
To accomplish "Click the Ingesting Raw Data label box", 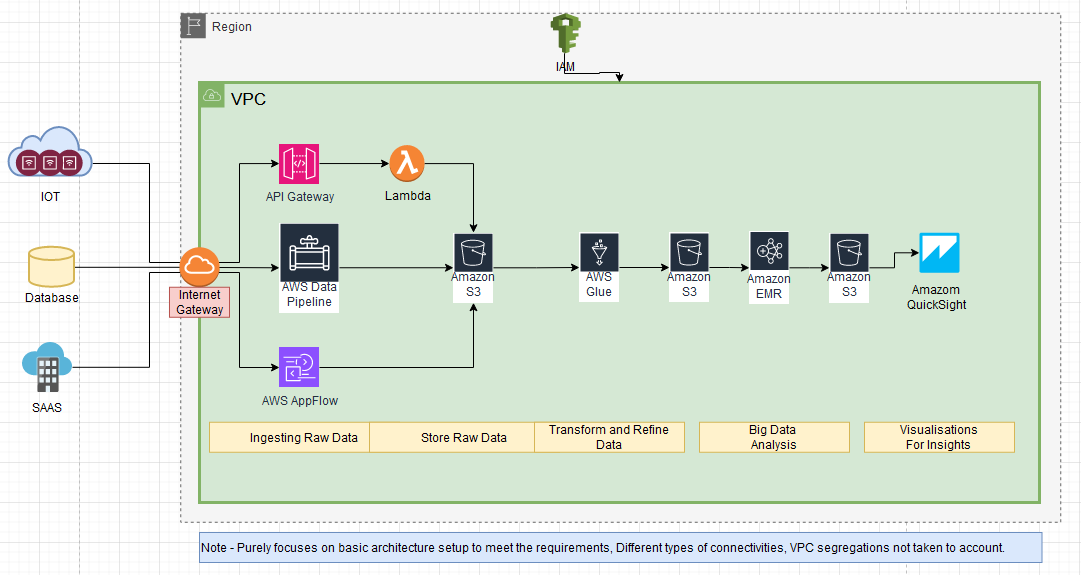I will [x=290, y=437].
